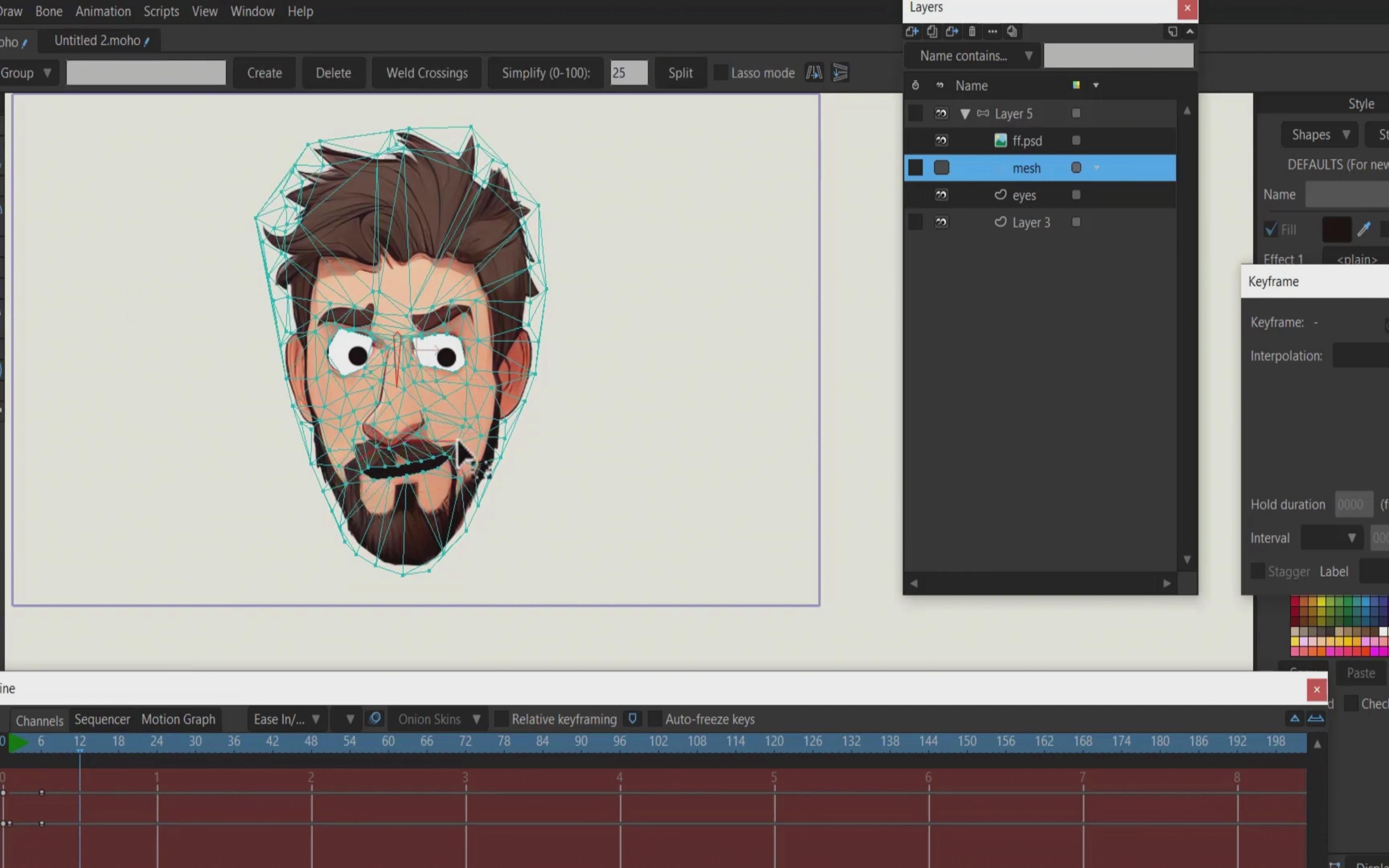
Task: Click the onion skin circle icon in timeline
Action: [375, 719]
